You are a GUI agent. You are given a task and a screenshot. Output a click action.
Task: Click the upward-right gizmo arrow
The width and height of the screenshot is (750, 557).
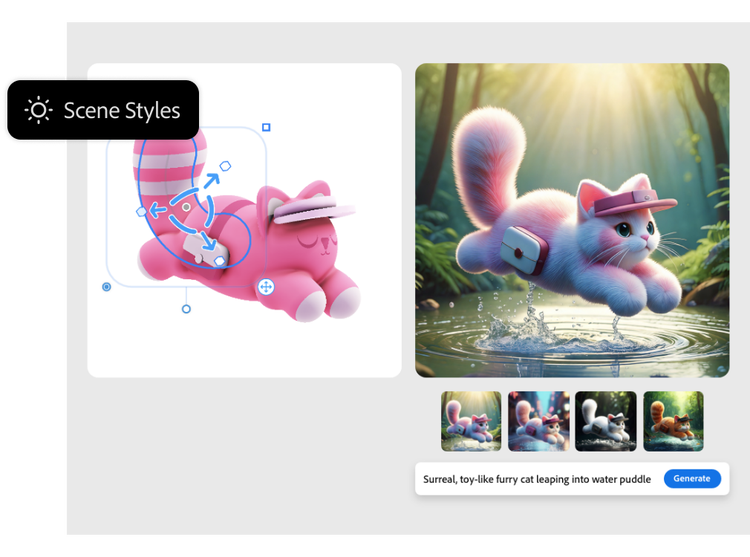(x=211, y=180)
